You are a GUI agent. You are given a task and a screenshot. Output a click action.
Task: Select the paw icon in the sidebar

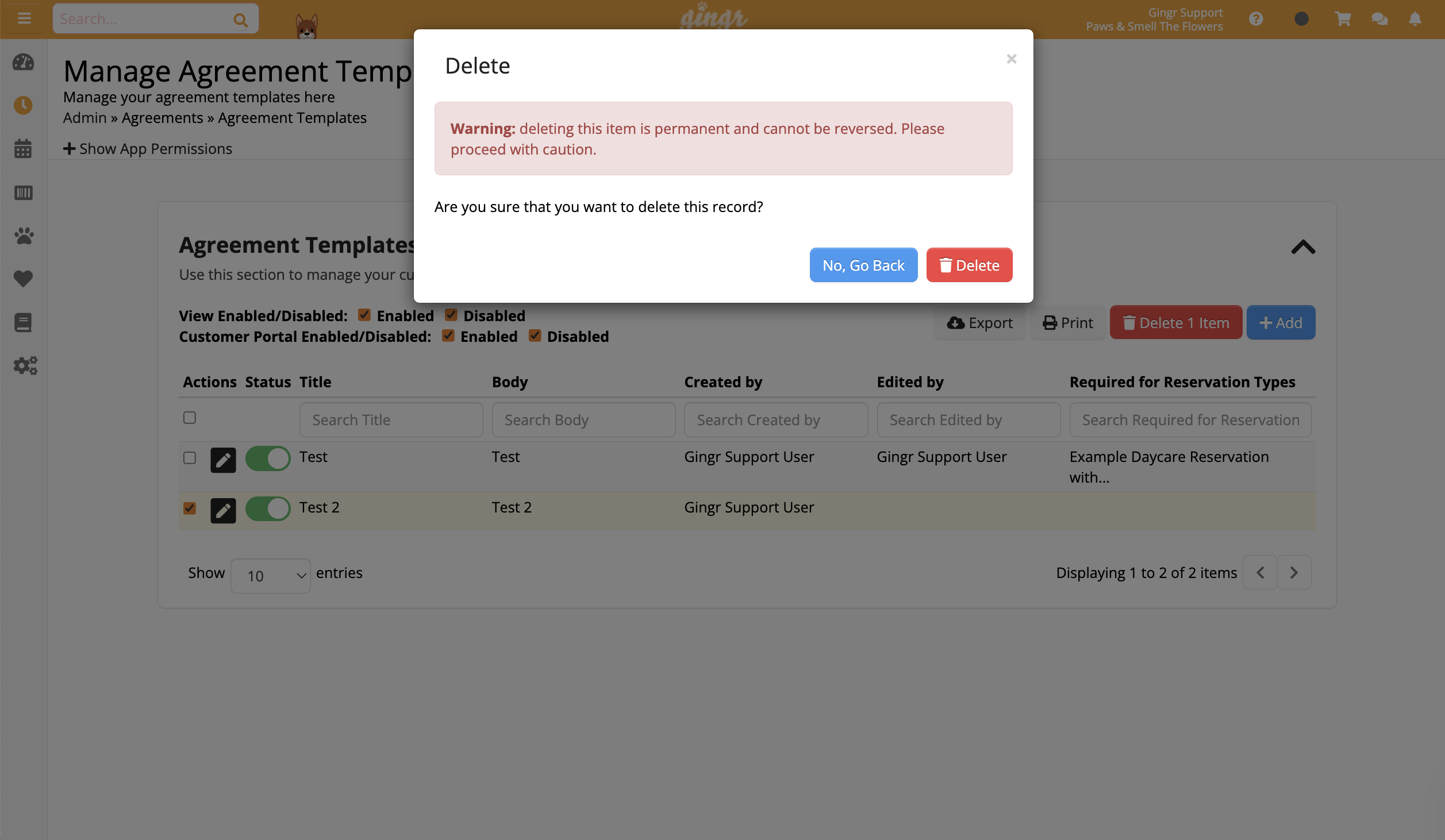point(23,236)
